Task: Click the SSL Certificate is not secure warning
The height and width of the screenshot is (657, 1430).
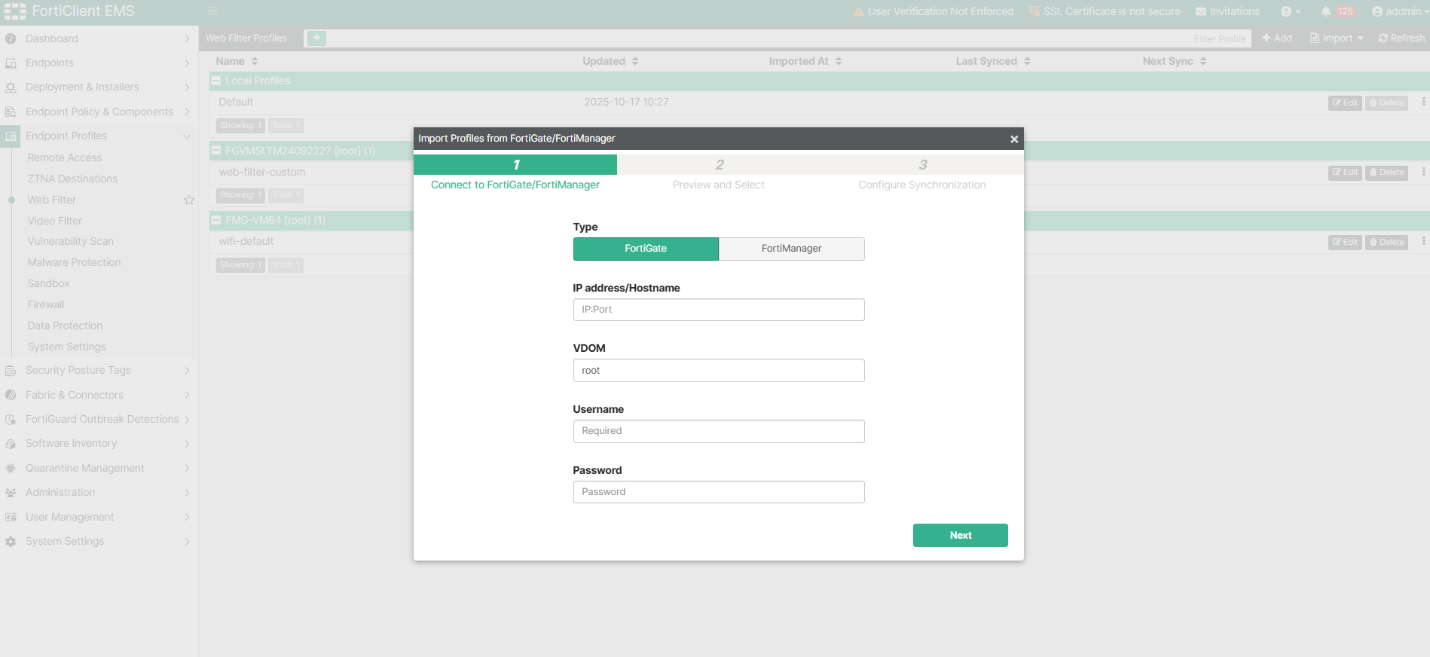Action: coord(1105,12)
